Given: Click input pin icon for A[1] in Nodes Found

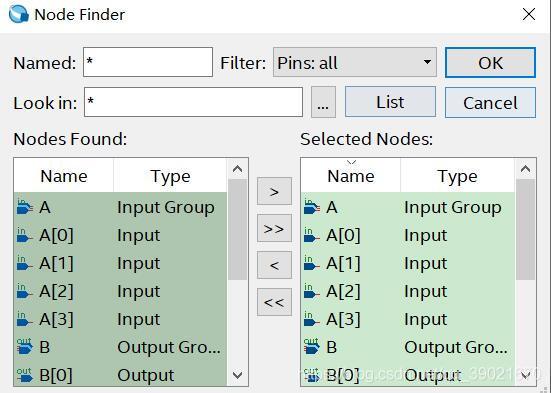Looking at the screenshot, I should coord(24,263).
